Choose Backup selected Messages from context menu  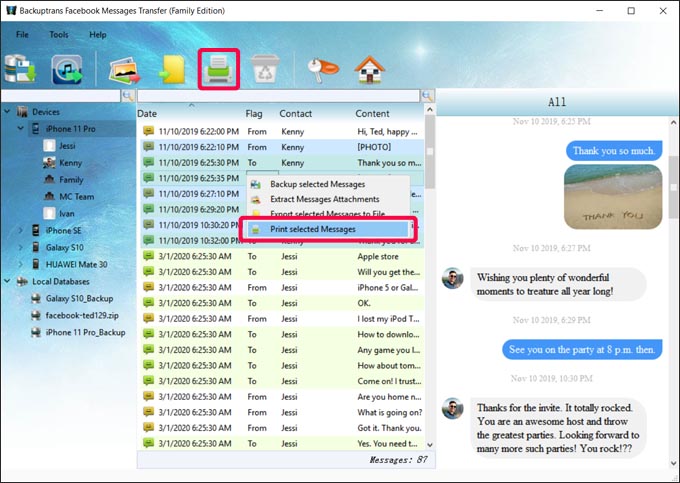[328, 184]
